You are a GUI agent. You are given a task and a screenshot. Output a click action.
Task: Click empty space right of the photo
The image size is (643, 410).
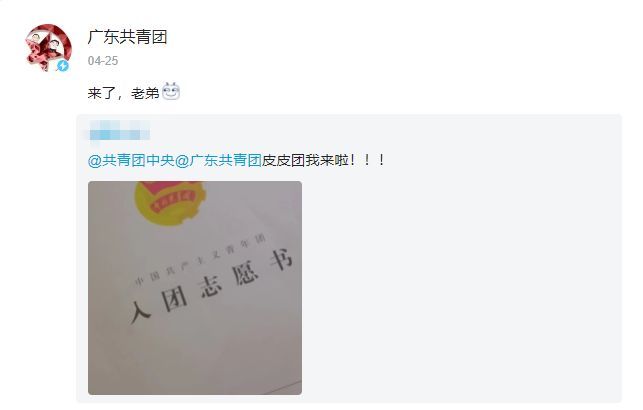459,287
